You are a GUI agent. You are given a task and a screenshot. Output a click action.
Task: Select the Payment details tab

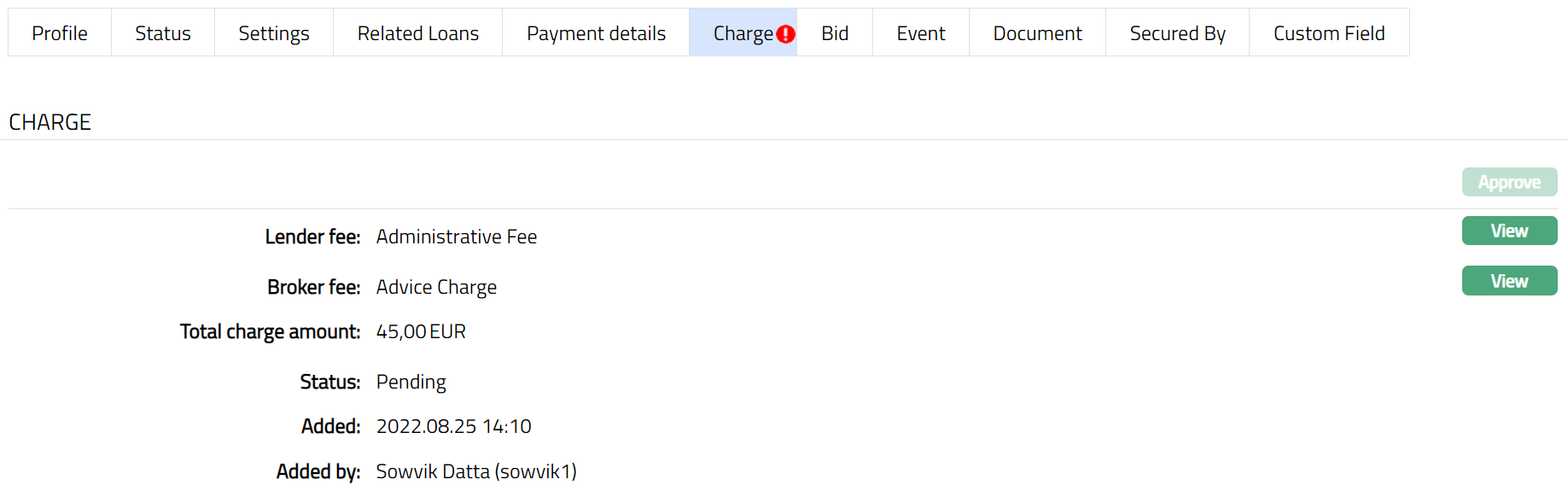click(596, 33)
